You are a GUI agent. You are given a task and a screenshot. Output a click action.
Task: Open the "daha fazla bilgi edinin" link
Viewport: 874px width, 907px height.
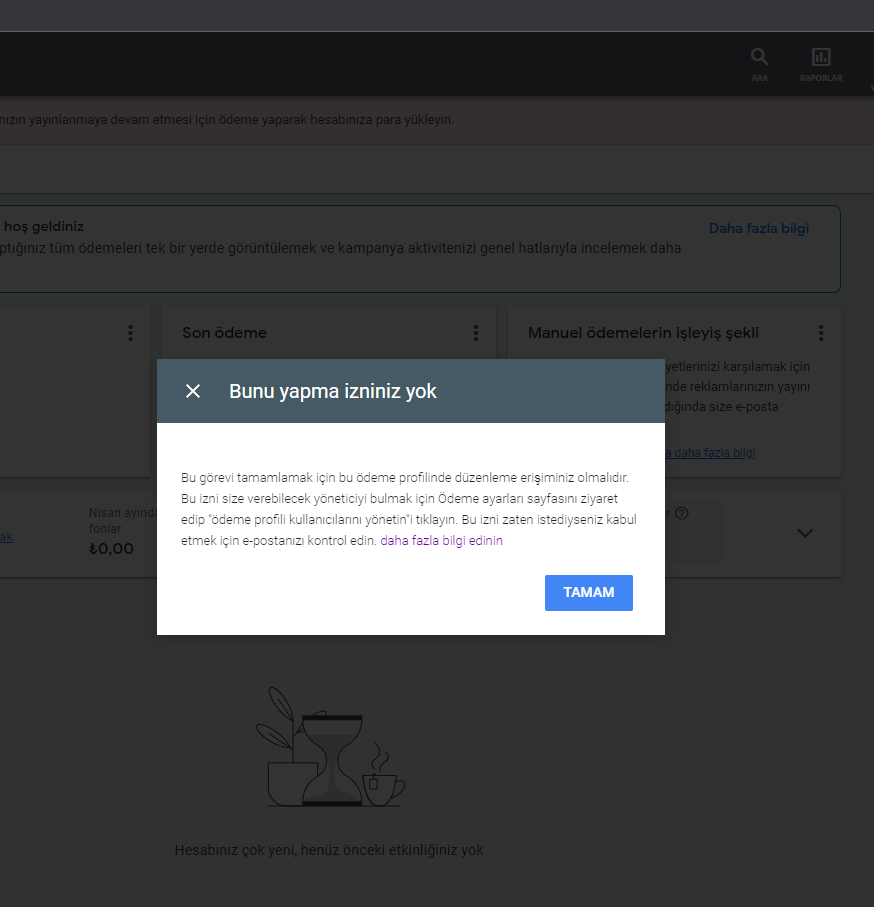(x=441, y=540)
